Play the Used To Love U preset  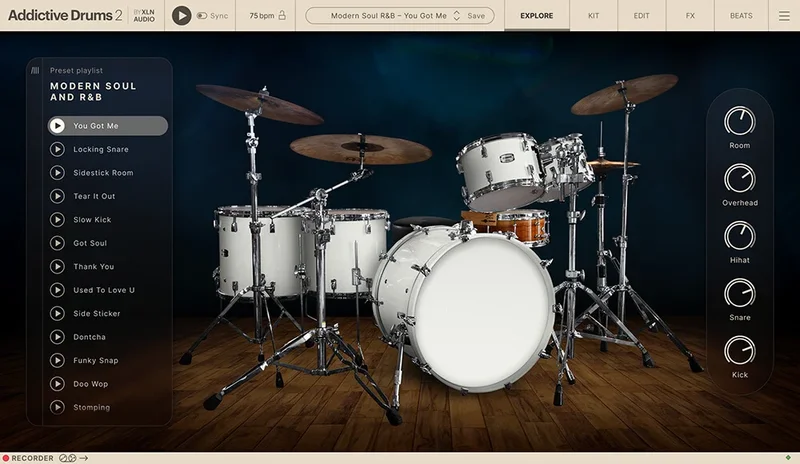[x=57, y=290]
